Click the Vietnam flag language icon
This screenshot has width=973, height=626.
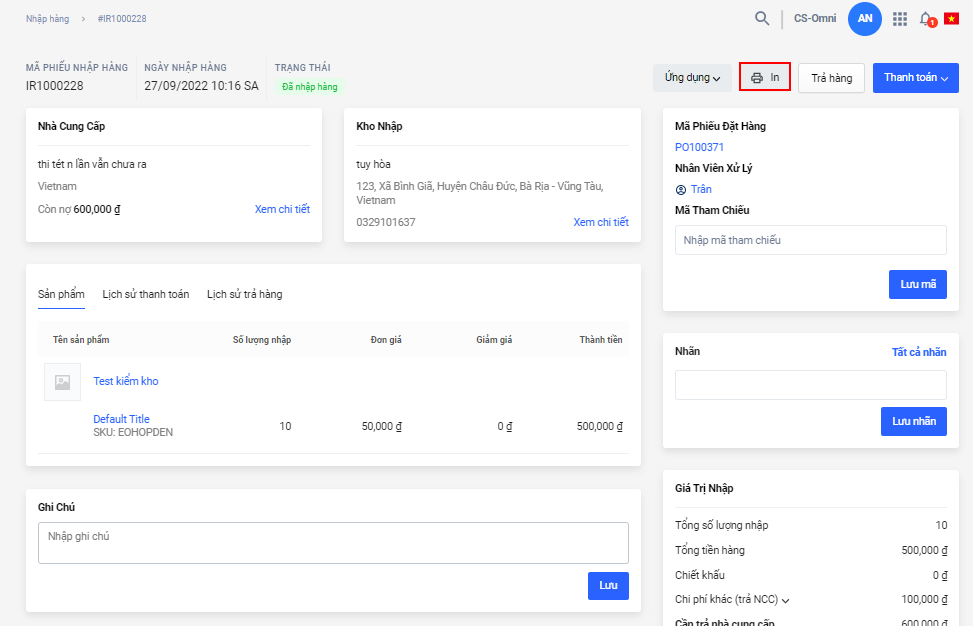tap(951, 19)
